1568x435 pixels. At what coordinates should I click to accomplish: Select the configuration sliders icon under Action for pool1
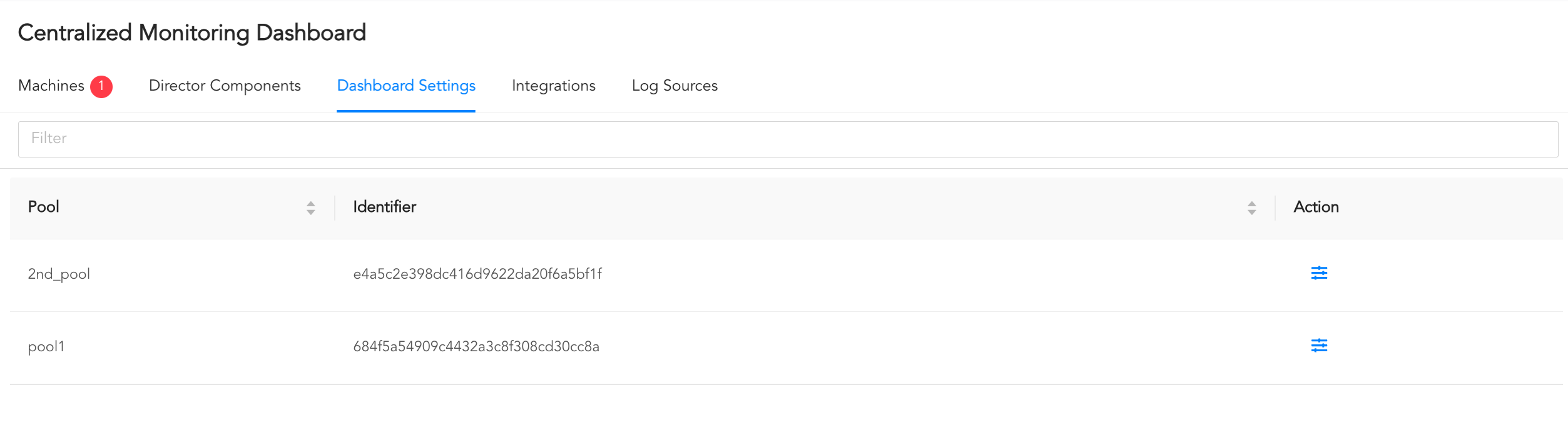(1319, 345)
